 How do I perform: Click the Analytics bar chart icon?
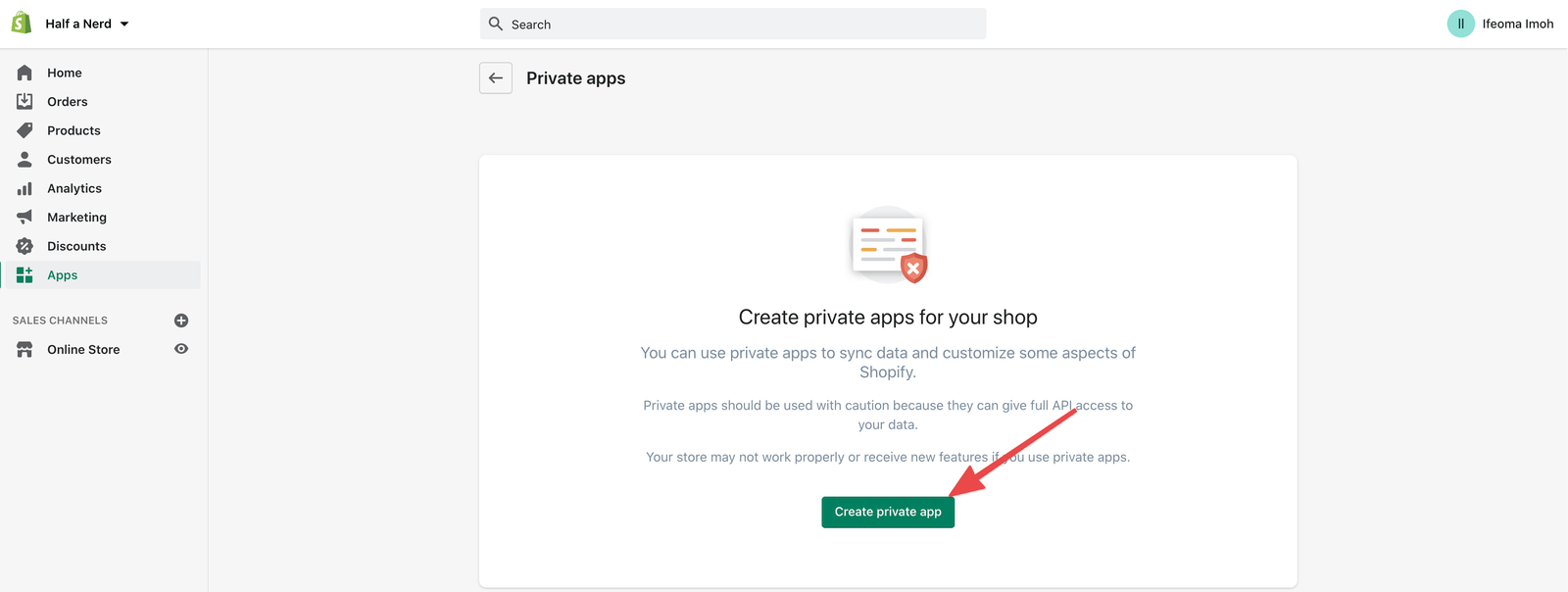tap(24, 188)
